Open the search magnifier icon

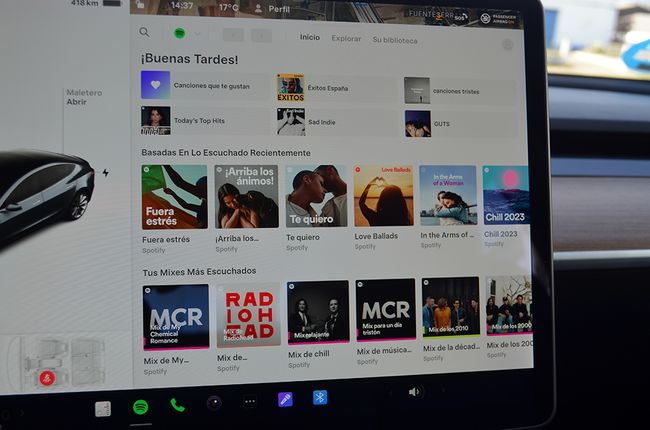pyautogui.click(x=144, y=32)
